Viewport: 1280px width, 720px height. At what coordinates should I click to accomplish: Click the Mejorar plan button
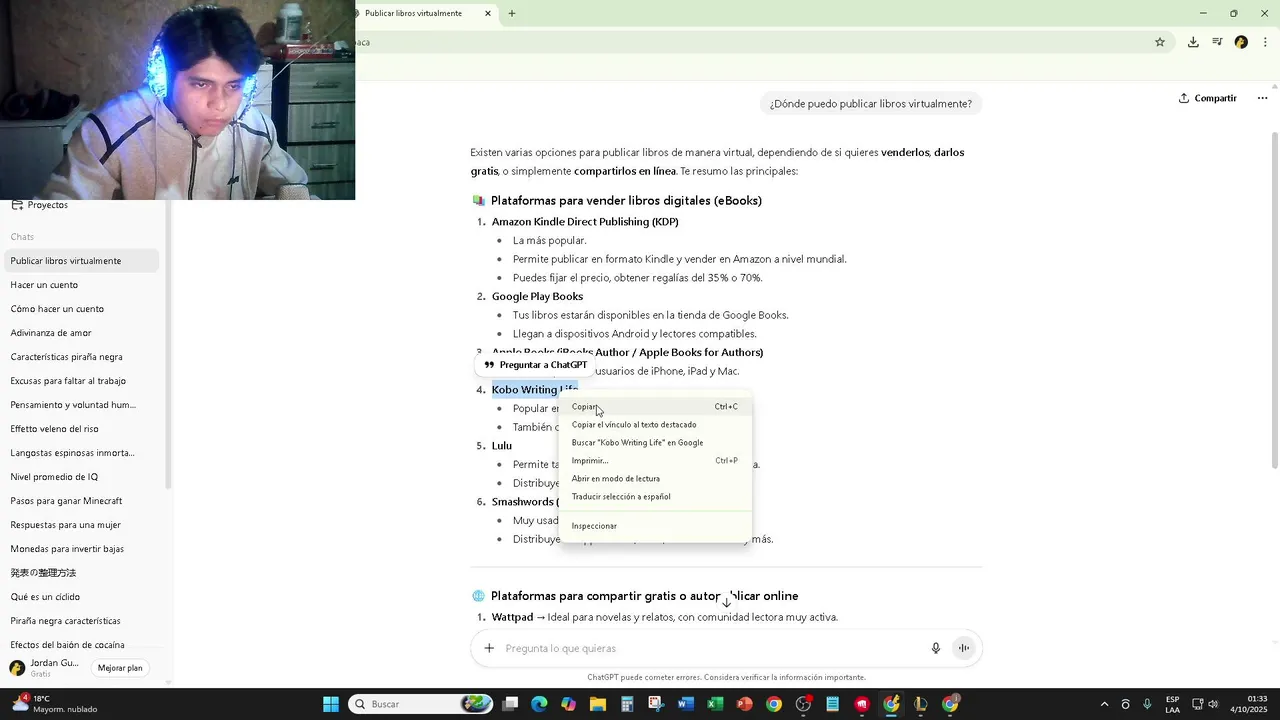click(x=120, y=668)
